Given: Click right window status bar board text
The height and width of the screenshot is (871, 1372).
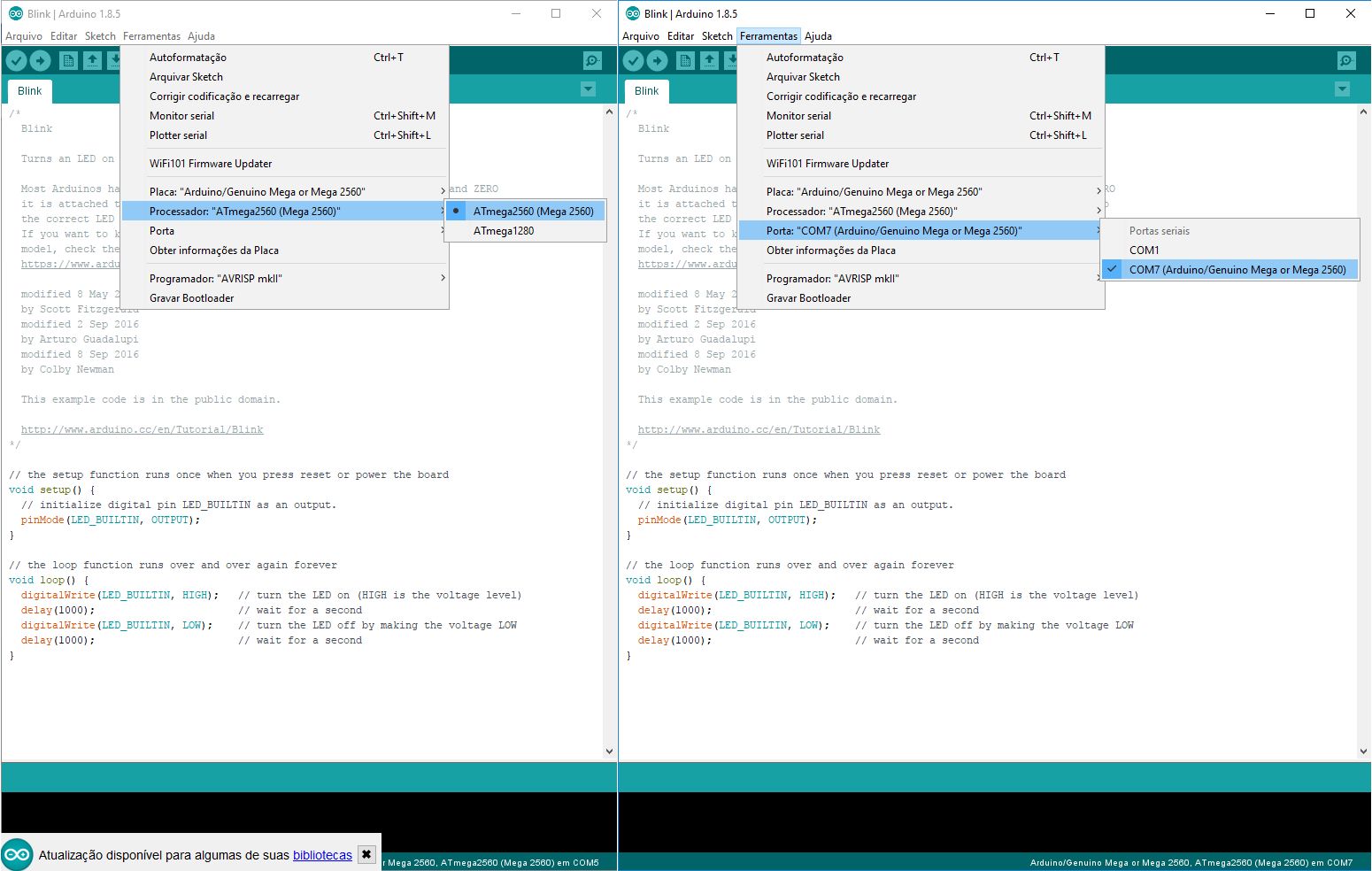Looking at the screenshot, I should [1191, 862].
